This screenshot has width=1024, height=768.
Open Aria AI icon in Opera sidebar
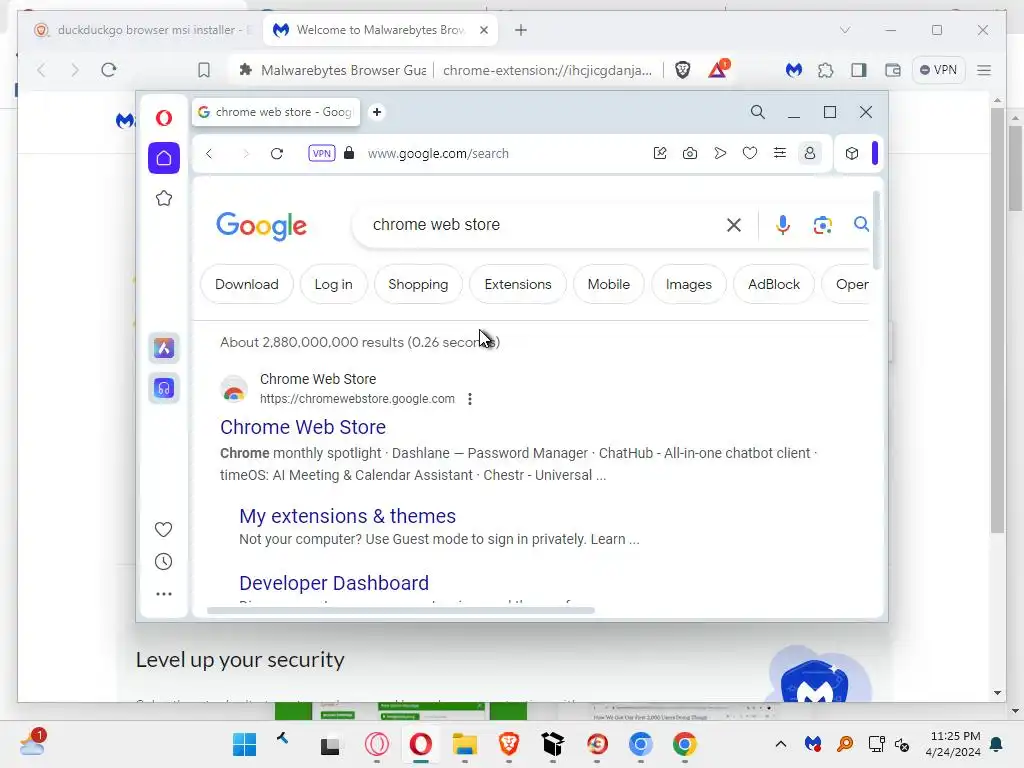click(x=164, y=348)
